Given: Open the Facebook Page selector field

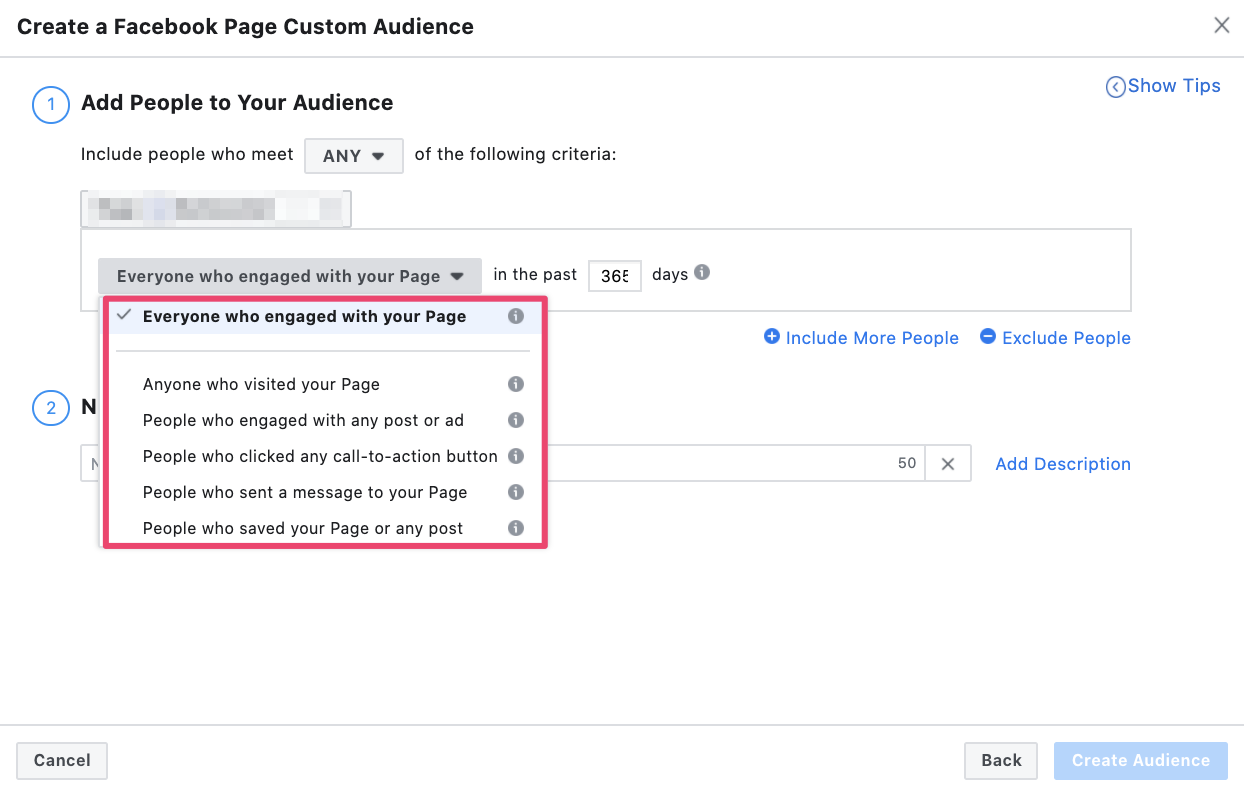Looking at the screenshot, I should coord(216,208).
